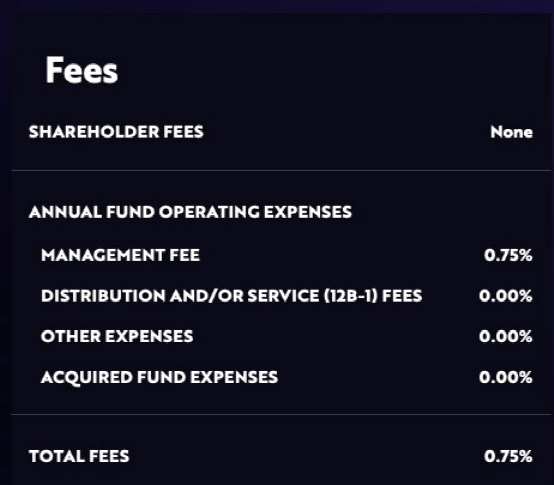This screenshot has width=554, height=485.
Task: Click Acquired Fund Expenses 0.00% value
Action: 506,377
